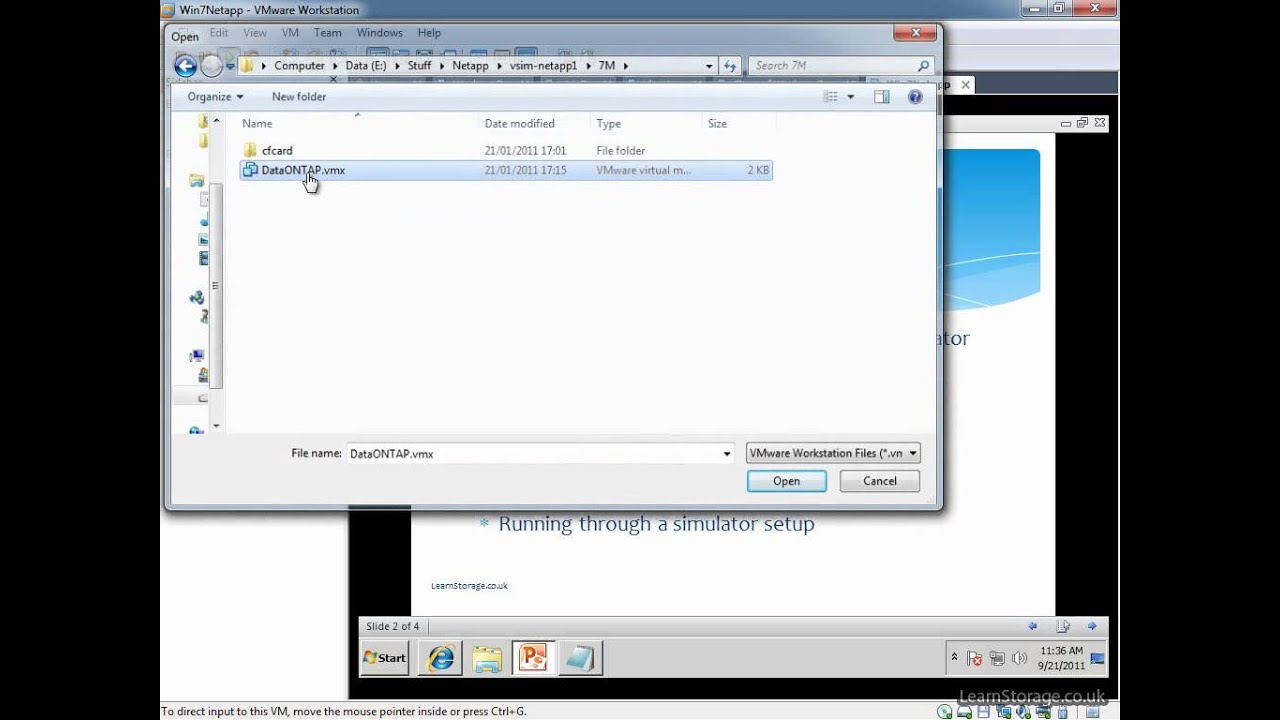Toggle the preview pane icon
This screenshot has width=1280, height=720.
point(881,97)
